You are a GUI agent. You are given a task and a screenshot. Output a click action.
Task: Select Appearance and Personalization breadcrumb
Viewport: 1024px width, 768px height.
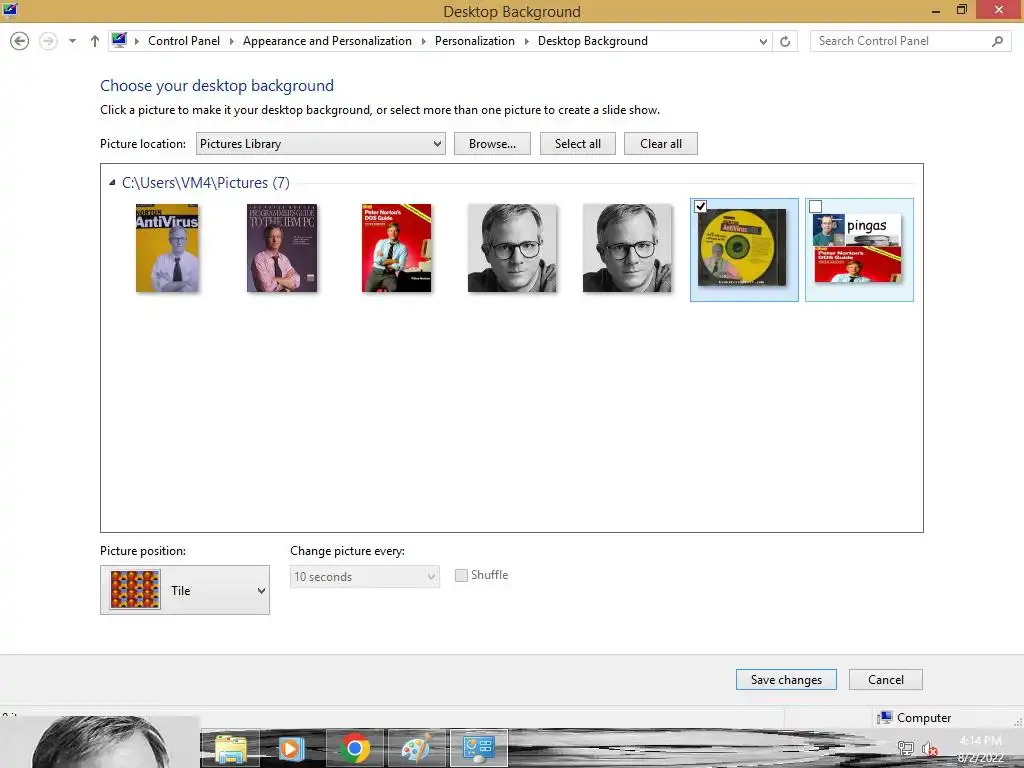pyautogui.click(x=327, y=40)
